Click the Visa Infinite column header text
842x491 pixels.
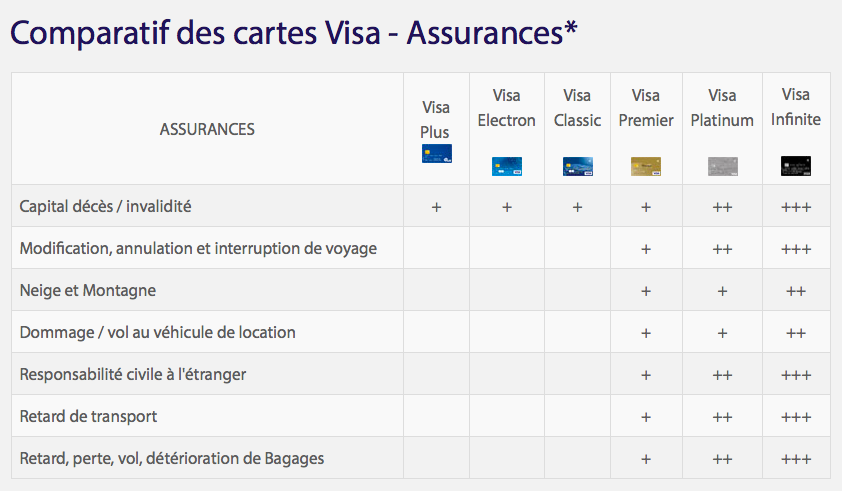(x=795, y=107)
